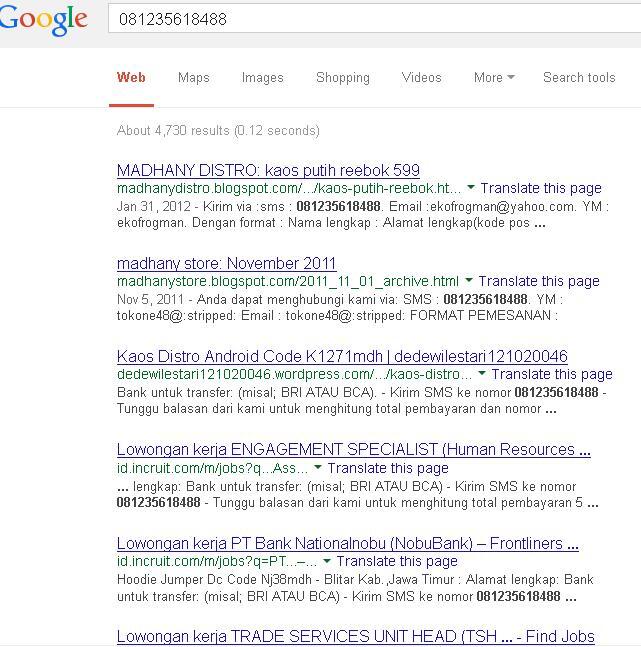Click snippet text starting Nov 5, 2011
This screenshot has height=647, width=641.
point(340,307)
